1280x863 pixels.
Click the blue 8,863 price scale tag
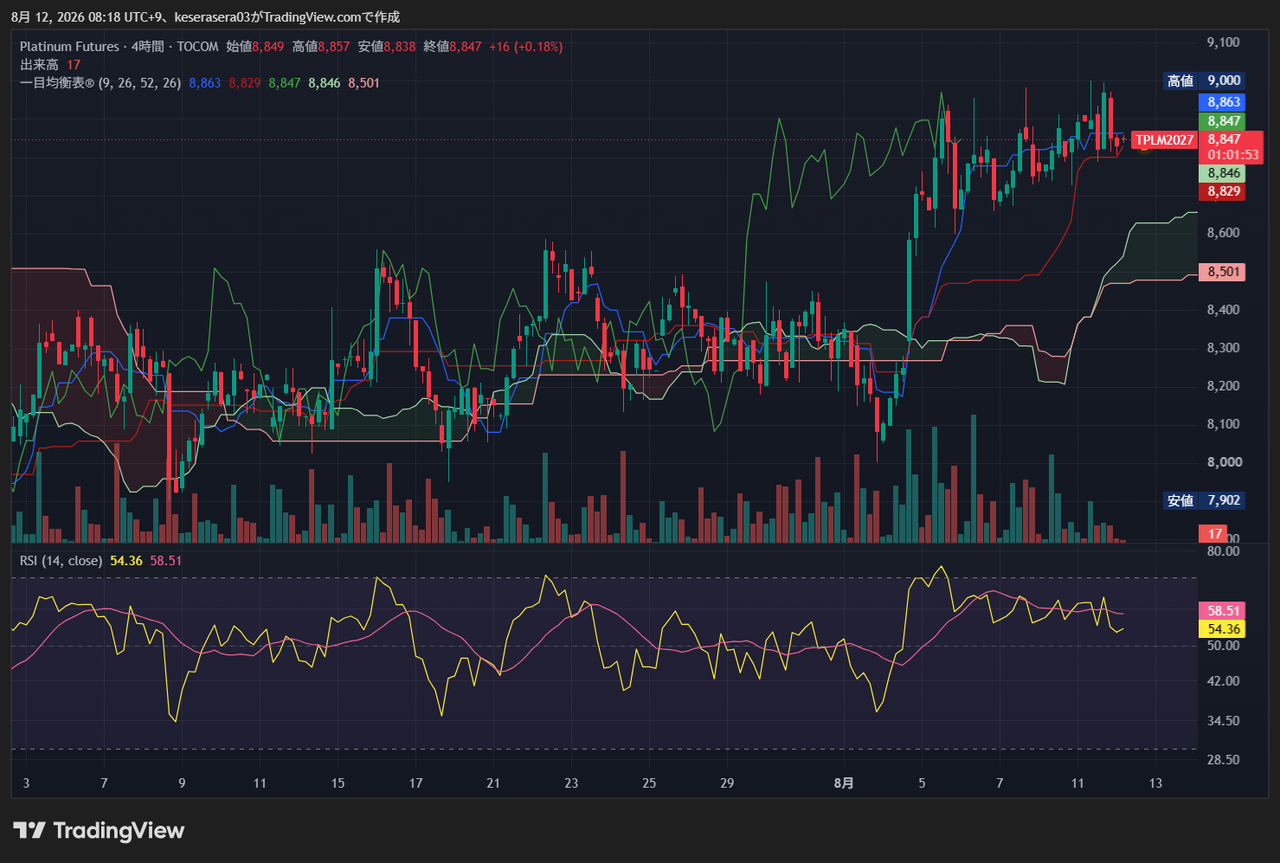pyautogui.click(x=1221, y=102)
